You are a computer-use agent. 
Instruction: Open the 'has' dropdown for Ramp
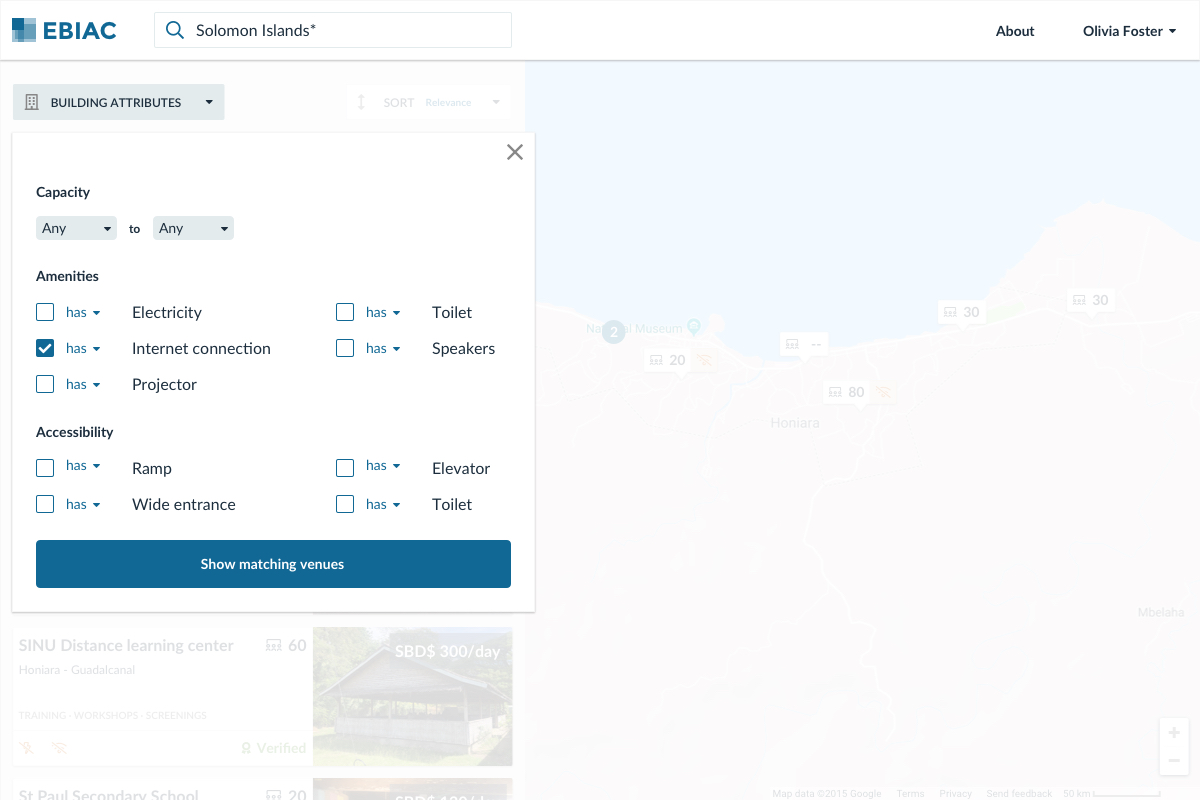tap(83, 466)
